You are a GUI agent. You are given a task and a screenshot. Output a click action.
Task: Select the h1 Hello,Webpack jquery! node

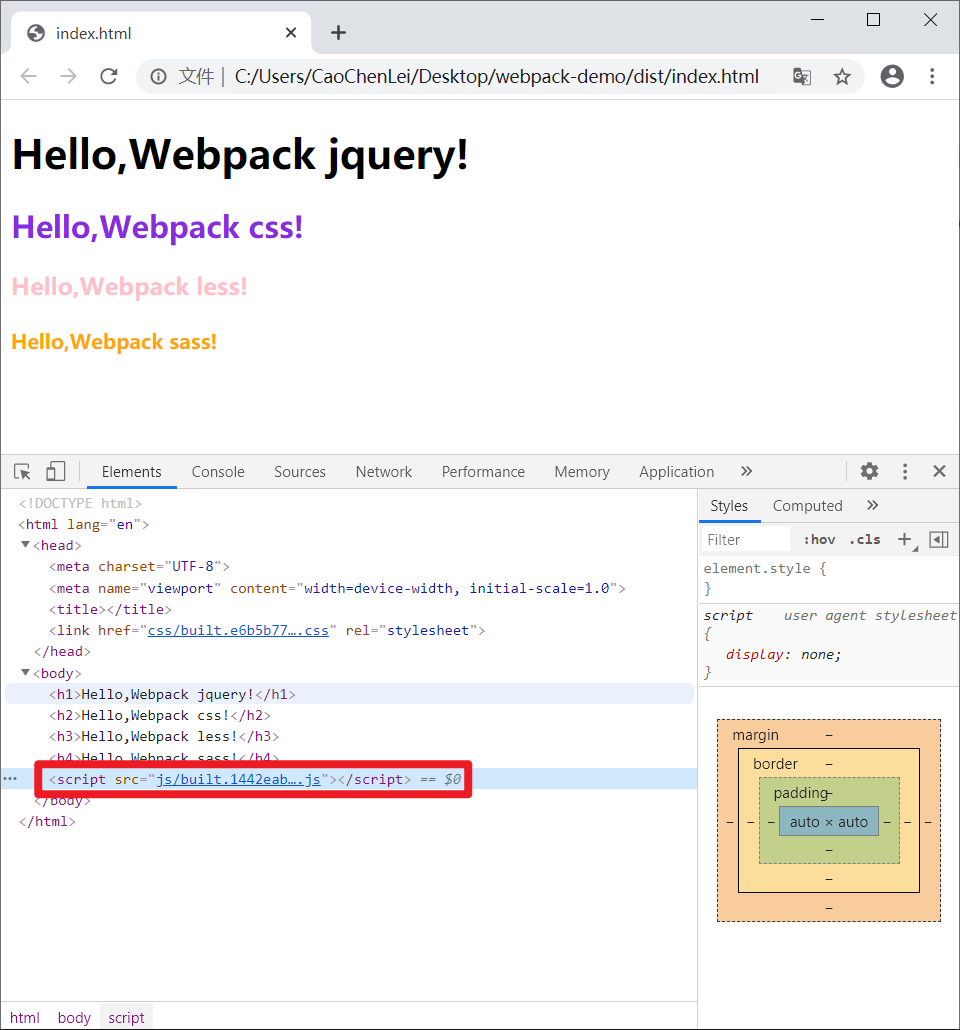(172, 694)
